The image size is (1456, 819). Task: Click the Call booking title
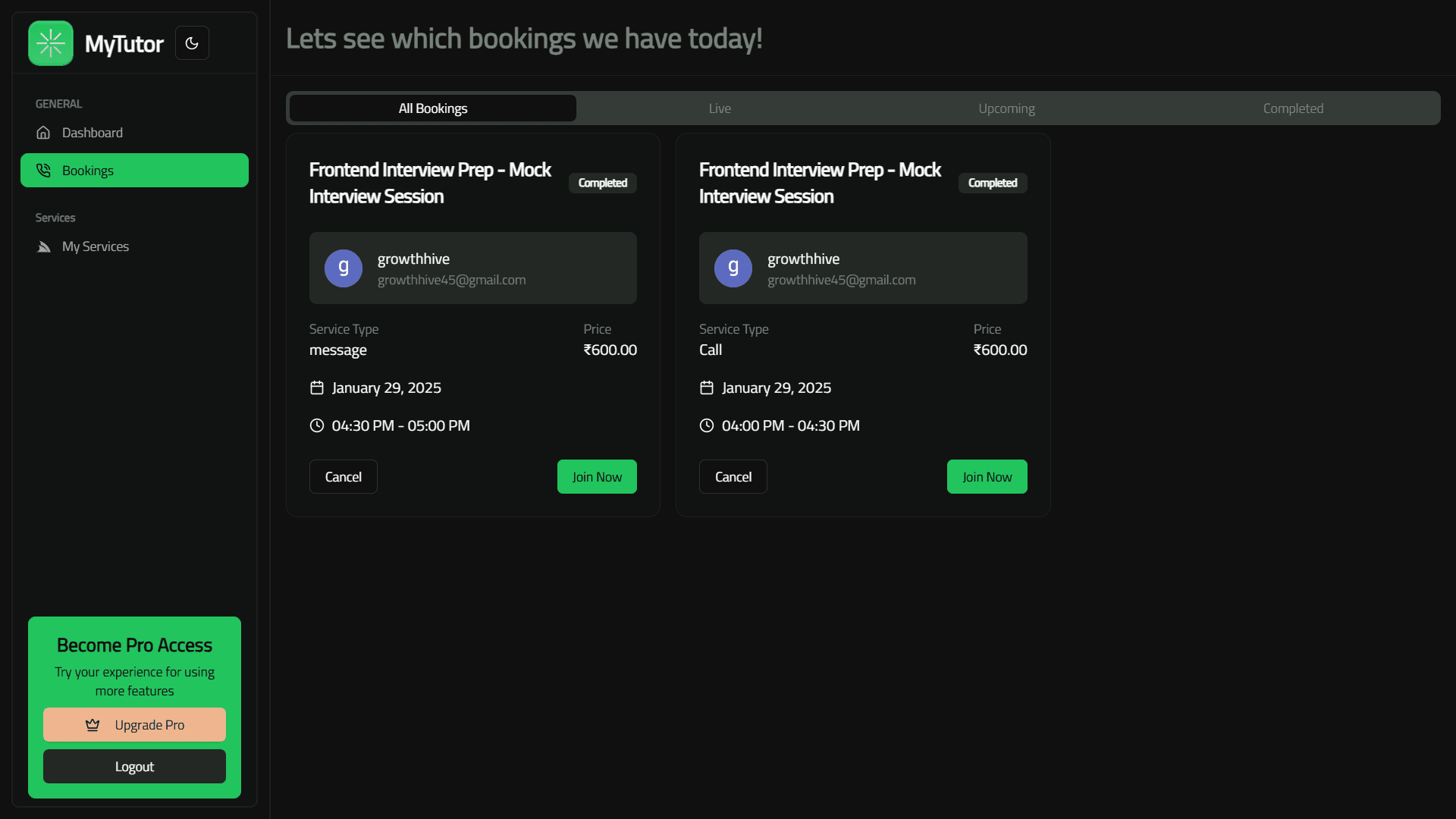(820, 183)
